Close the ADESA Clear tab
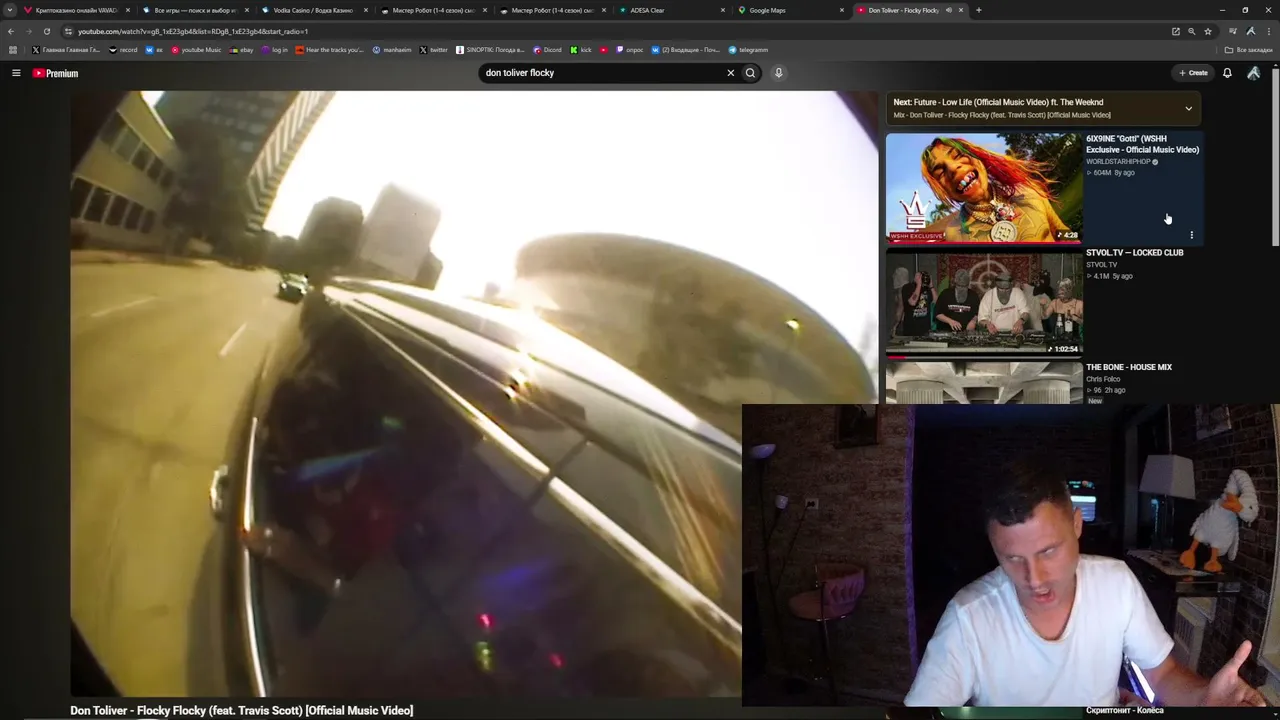 722,10
